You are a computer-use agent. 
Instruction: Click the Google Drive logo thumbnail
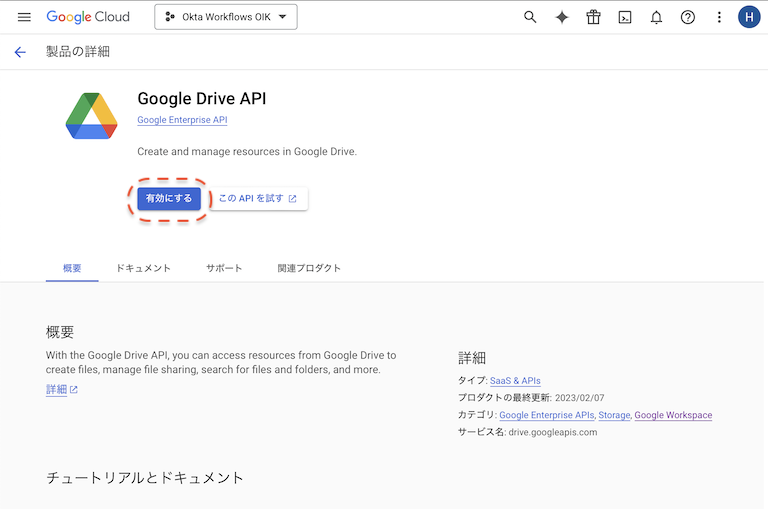pos(92,116)
